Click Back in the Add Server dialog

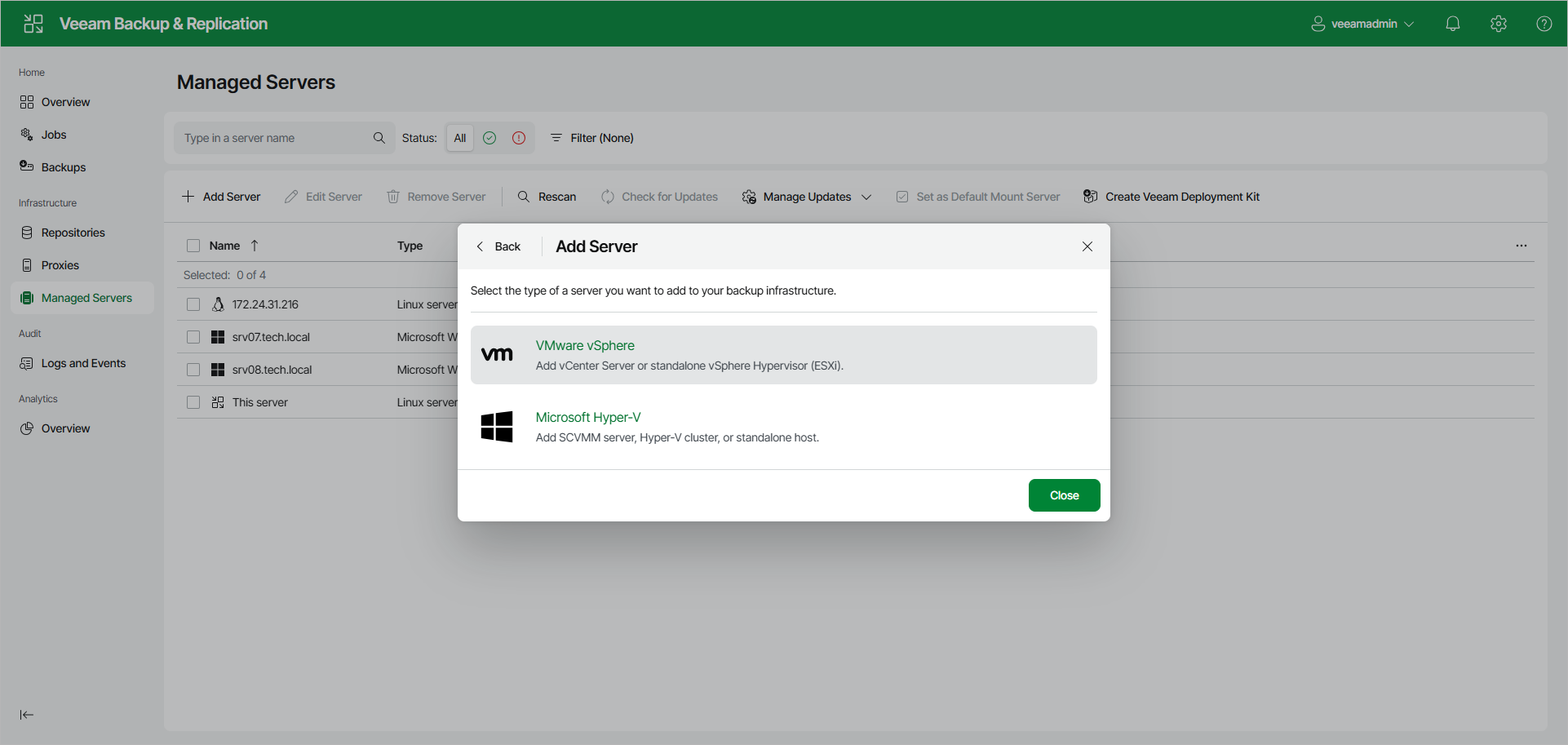(498, 246)
